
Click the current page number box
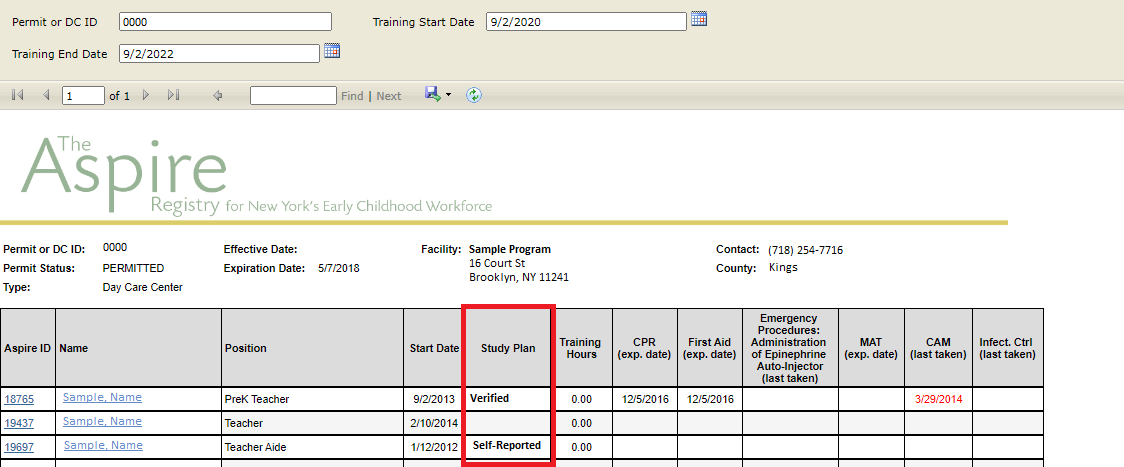coord(83,96)
